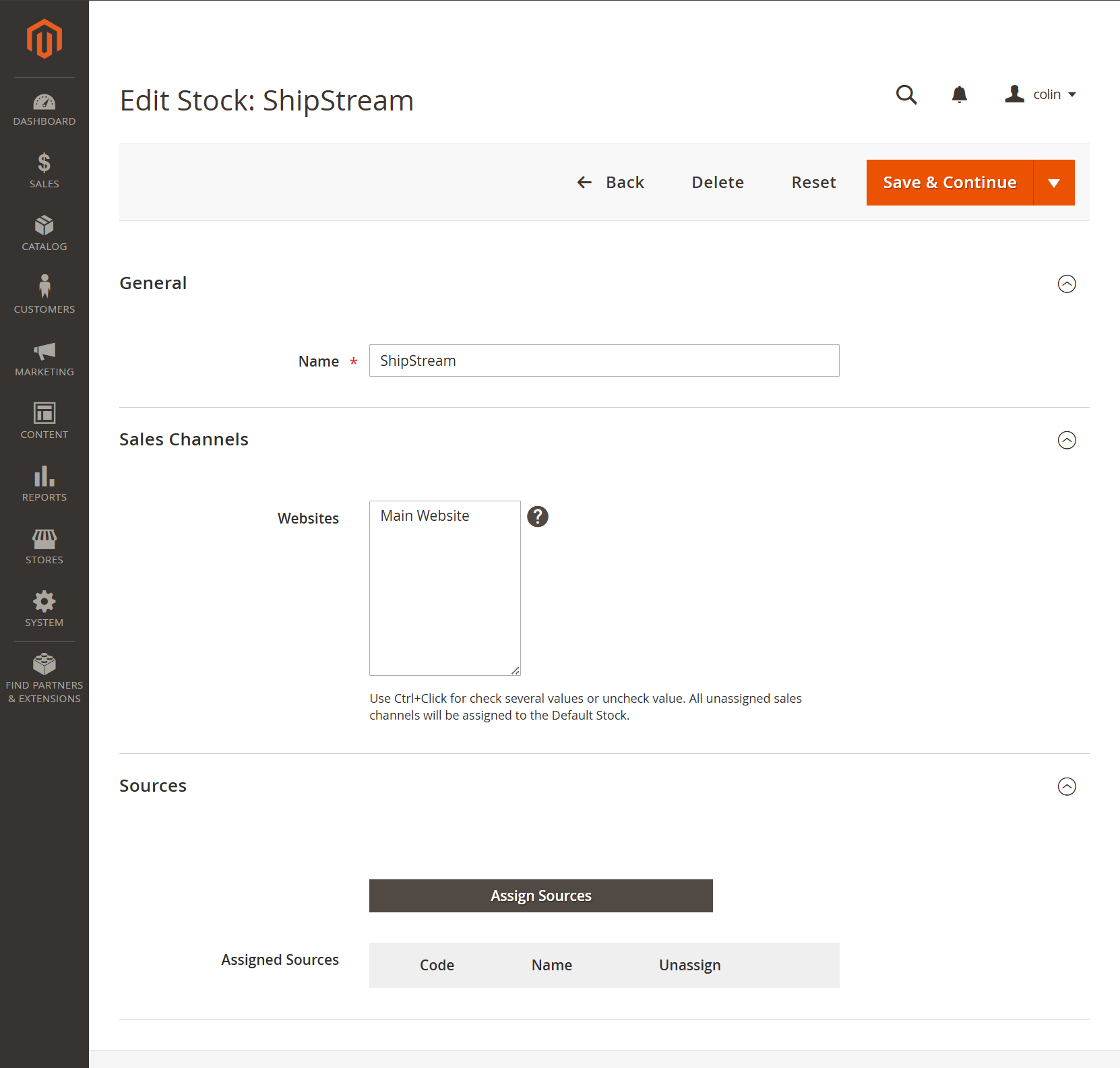Click the Sales Channels heading
Screen dimensions: 1120x1068
click(x=184, y=439)
